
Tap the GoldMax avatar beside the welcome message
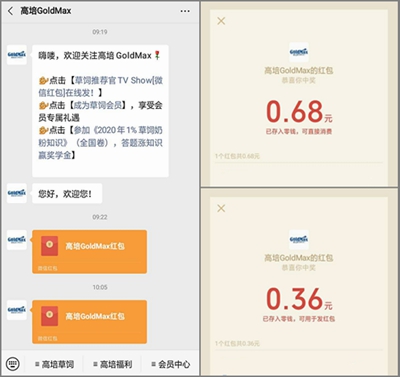(17, 55)
